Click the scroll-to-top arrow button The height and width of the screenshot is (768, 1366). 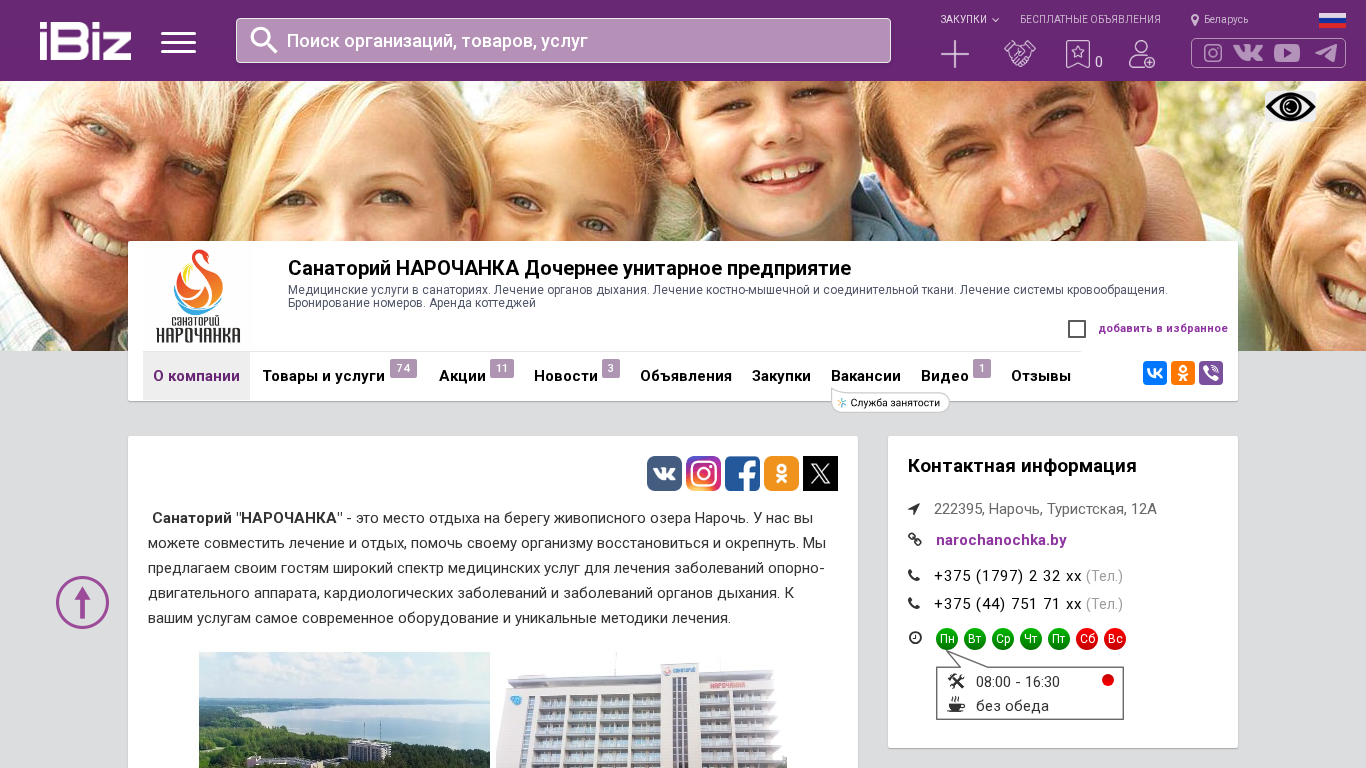[82, 602]
